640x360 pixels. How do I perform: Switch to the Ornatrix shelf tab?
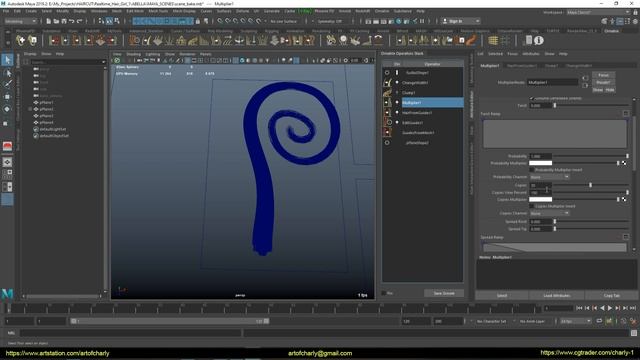(611, 31)
